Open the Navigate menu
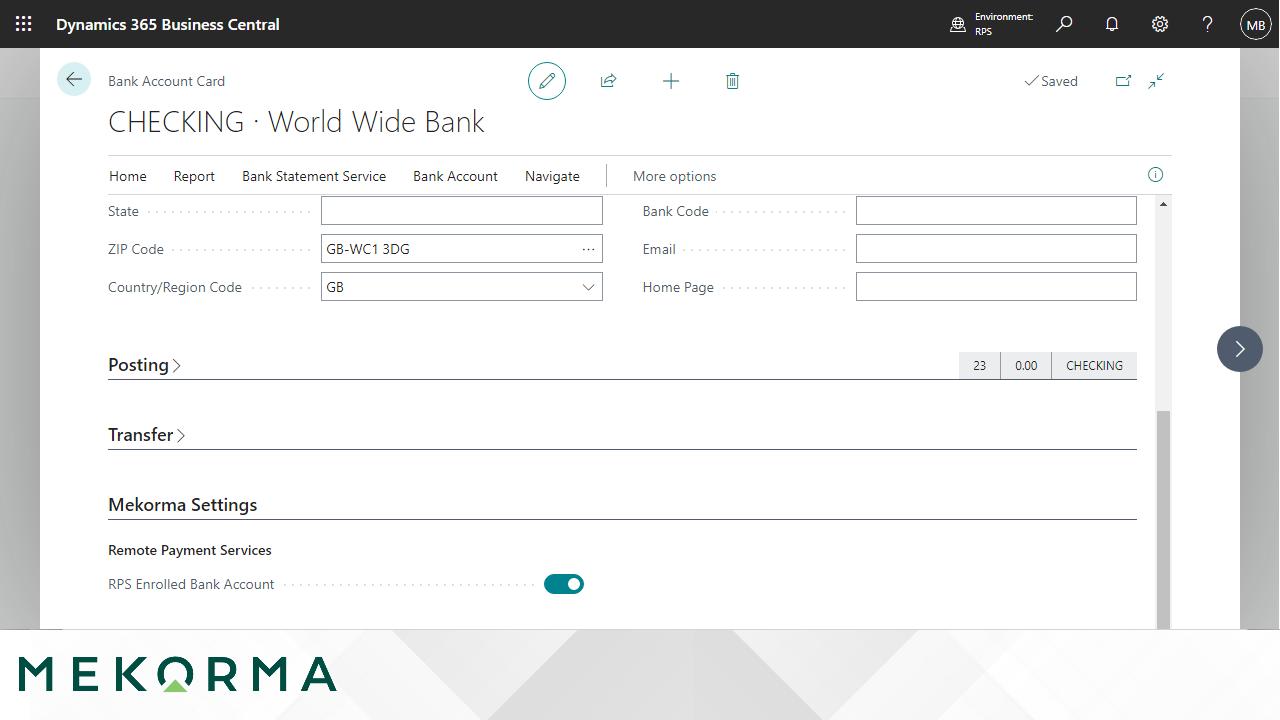Screen dimensions: 1280x720 552,176
